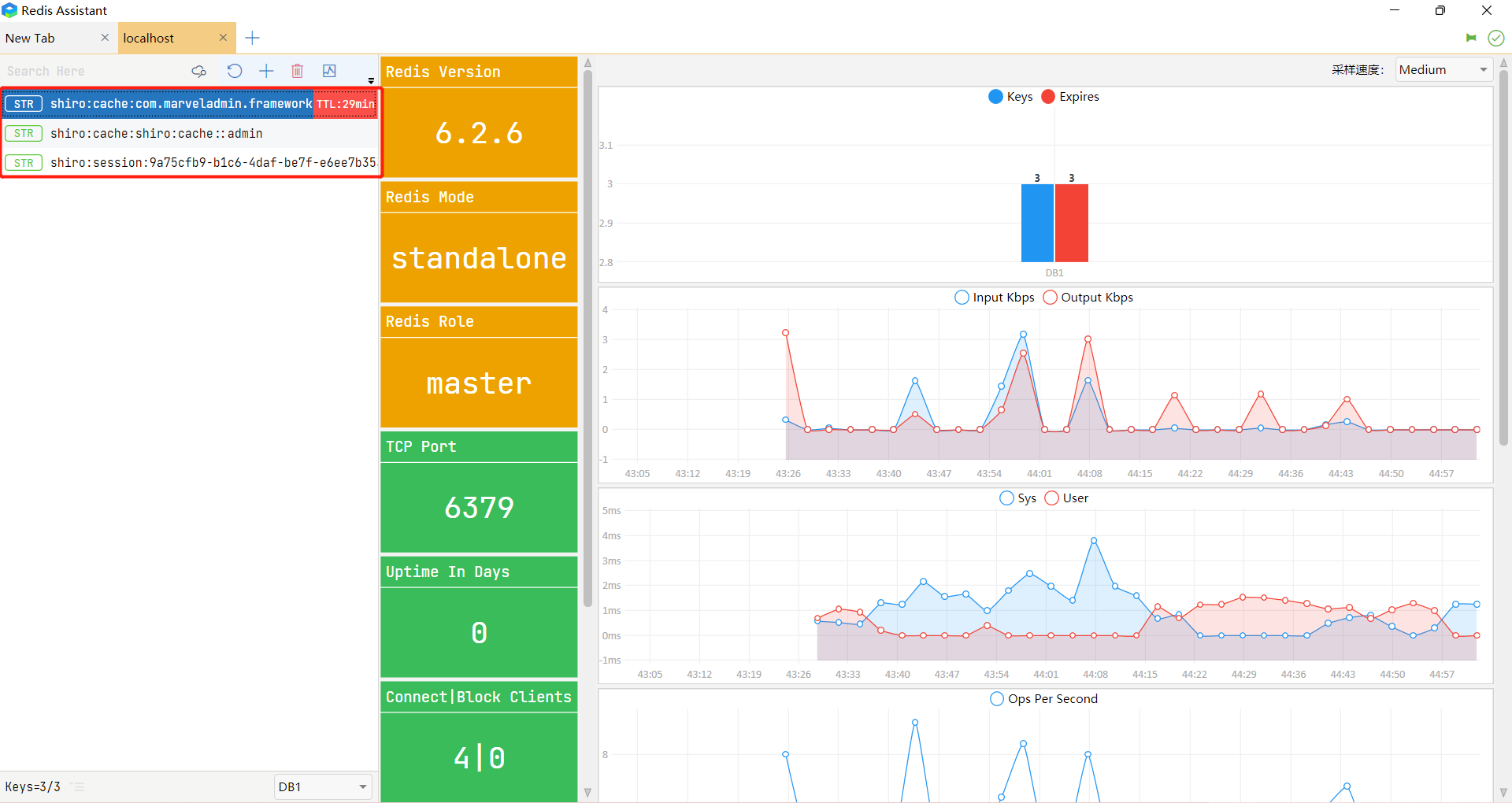Open the Medium sampling speed dropdown

point(1443,70)
